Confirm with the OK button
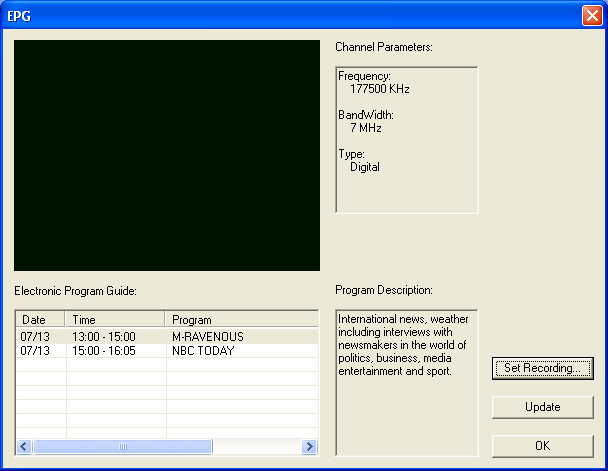The image size is (608, 471). (542, 446)
